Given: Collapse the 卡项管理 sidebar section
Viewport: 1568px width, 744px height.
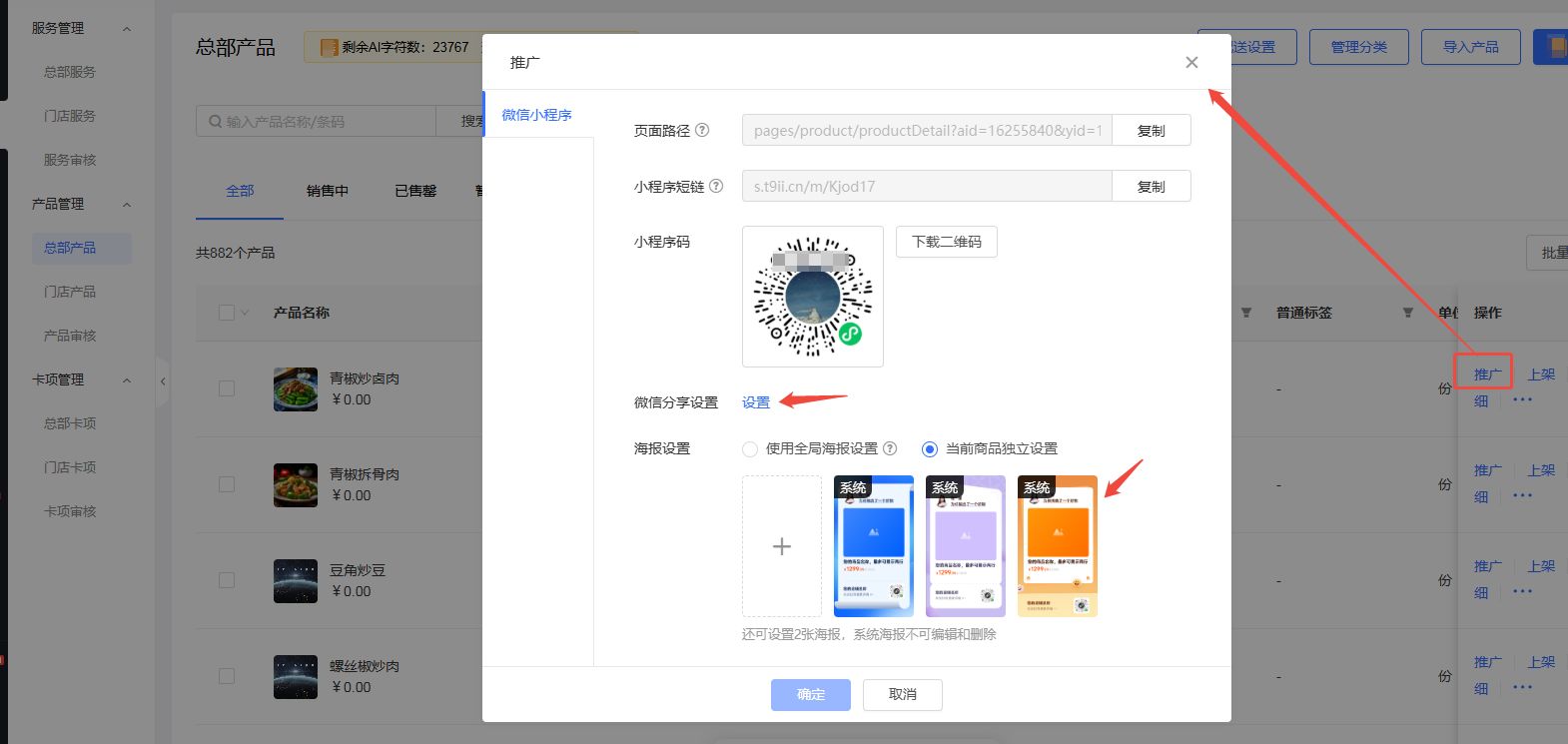Looking at the screenshot, I should (x=127, y=380).
